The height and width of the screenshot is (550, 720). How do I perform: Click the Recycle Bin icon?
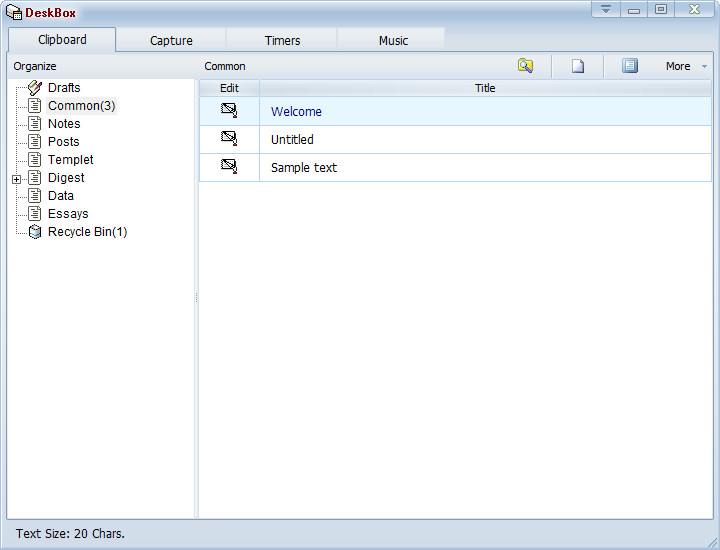coord(35,232)
